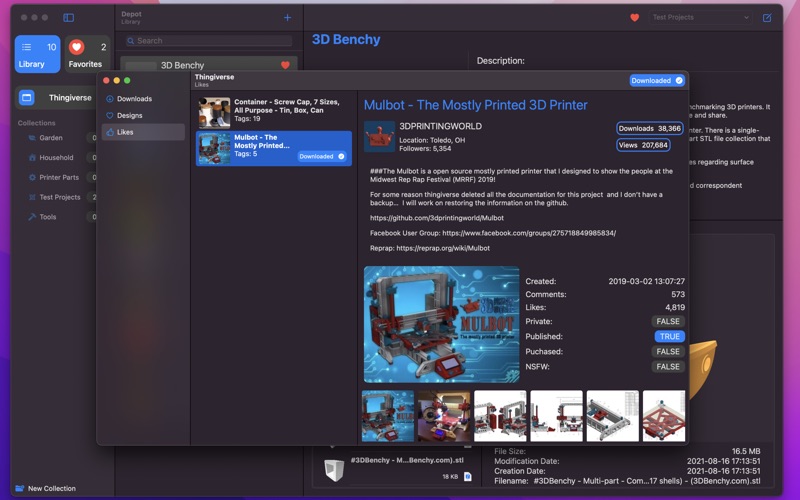Click the Printer Parts gear icon
Screen dimensions: 800x500
(32, 178)
